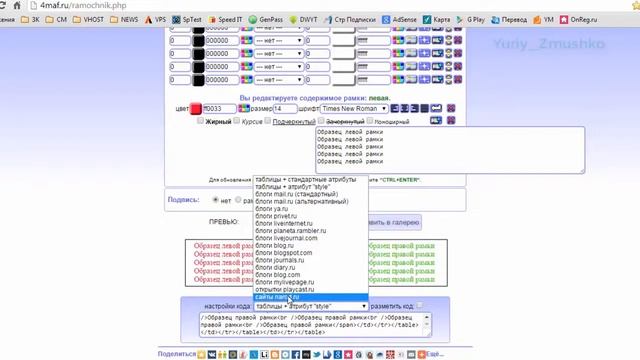Click purple reset icon in the Жирный checkbox row
This screenshot has height=360, width=640.
tap(451, 120)
